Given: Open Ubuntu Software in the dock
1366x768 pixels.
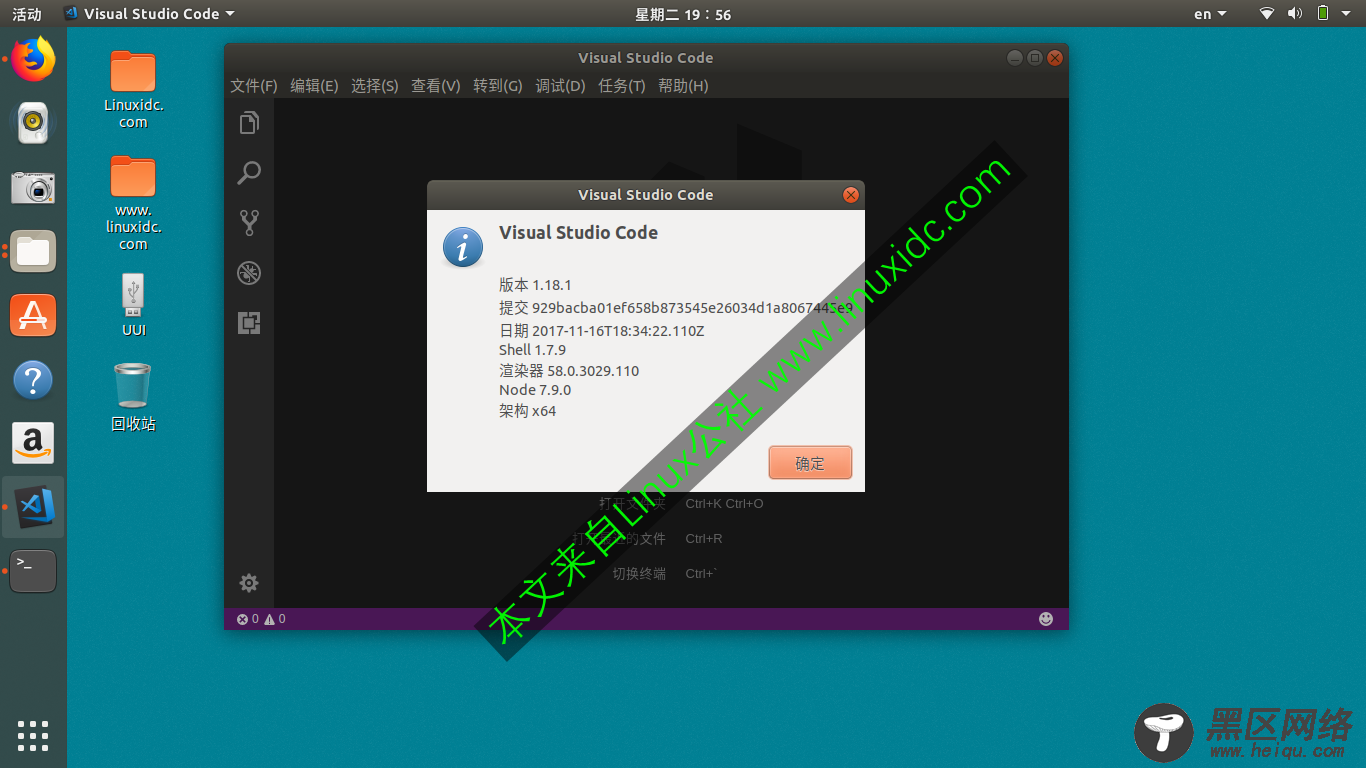Looking at the screenshot, I should (33, 315).
